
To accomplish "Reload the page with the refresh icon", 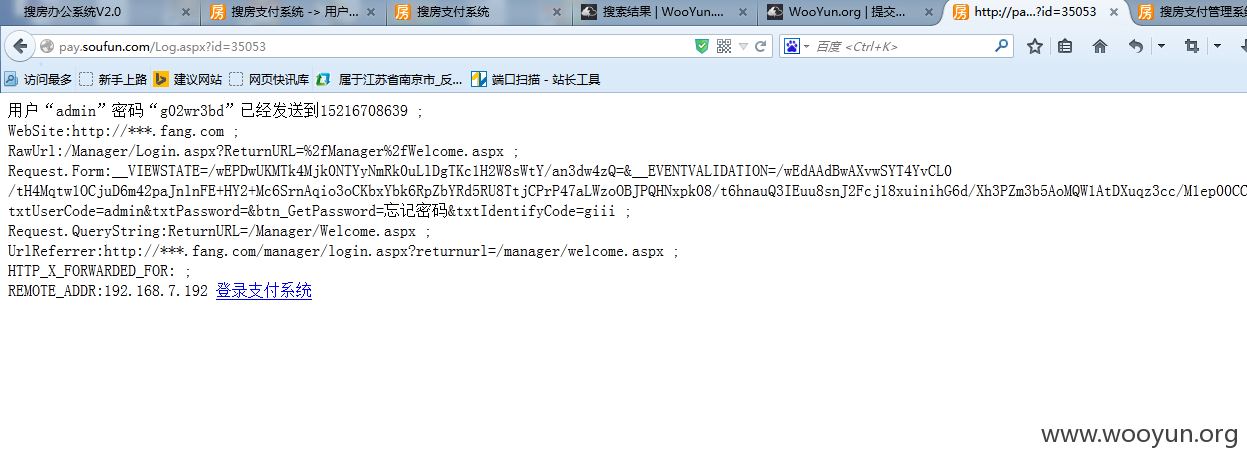I will (x=761, y=46).
